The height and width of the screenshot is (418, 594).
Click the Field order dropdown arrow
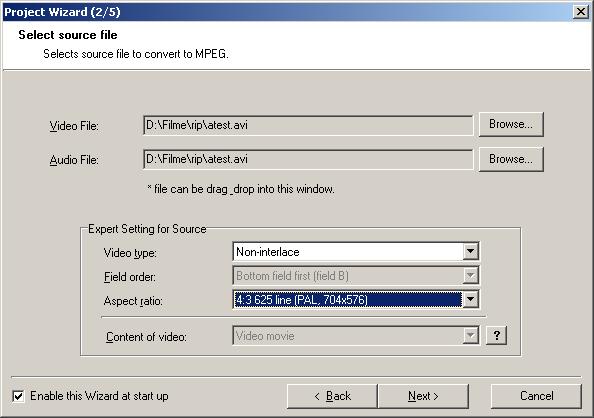(470, 276)
